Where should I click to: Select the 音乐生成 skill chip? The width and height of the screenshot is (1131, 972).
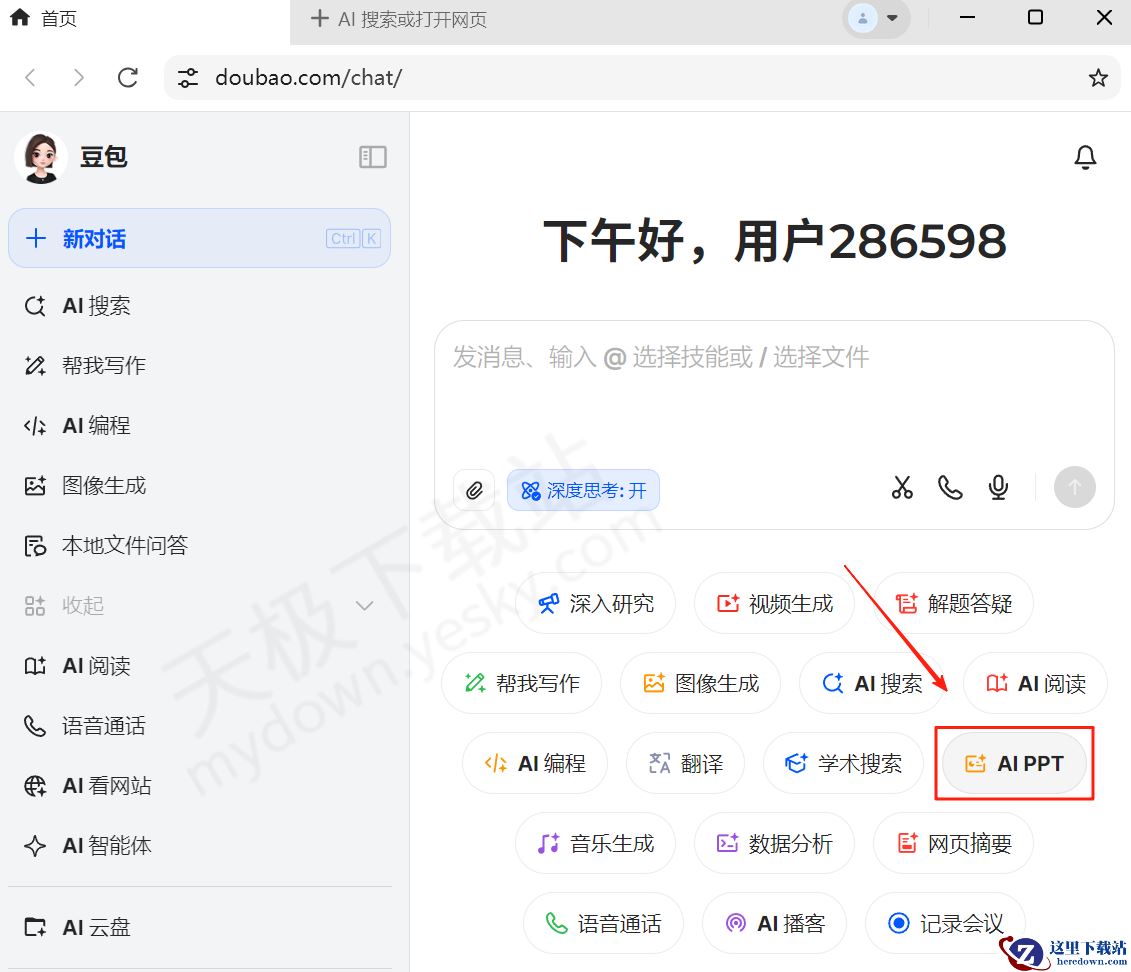(x=596, y=843)
